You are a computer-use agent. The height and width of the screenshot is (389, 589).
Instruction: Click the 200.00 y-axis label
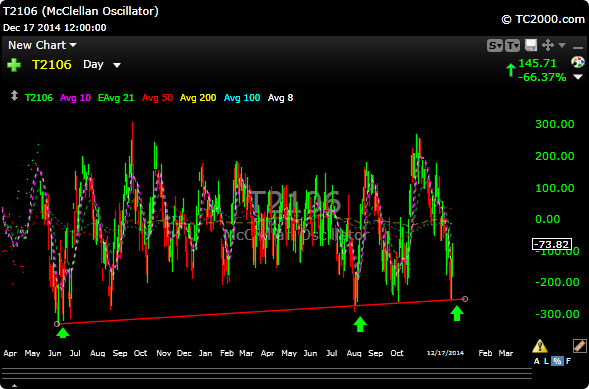pyautogui.click(x=555, y=156)
